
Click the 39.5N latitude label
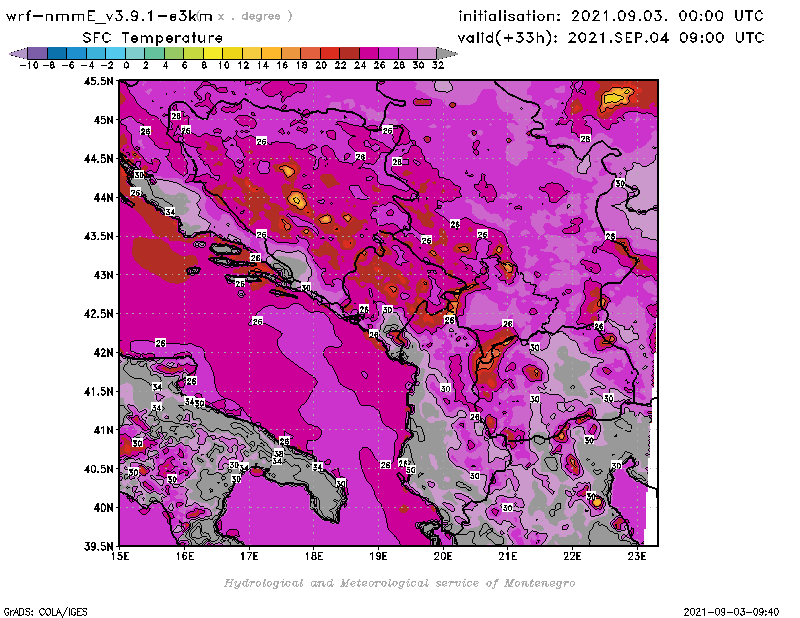[98, 547]
